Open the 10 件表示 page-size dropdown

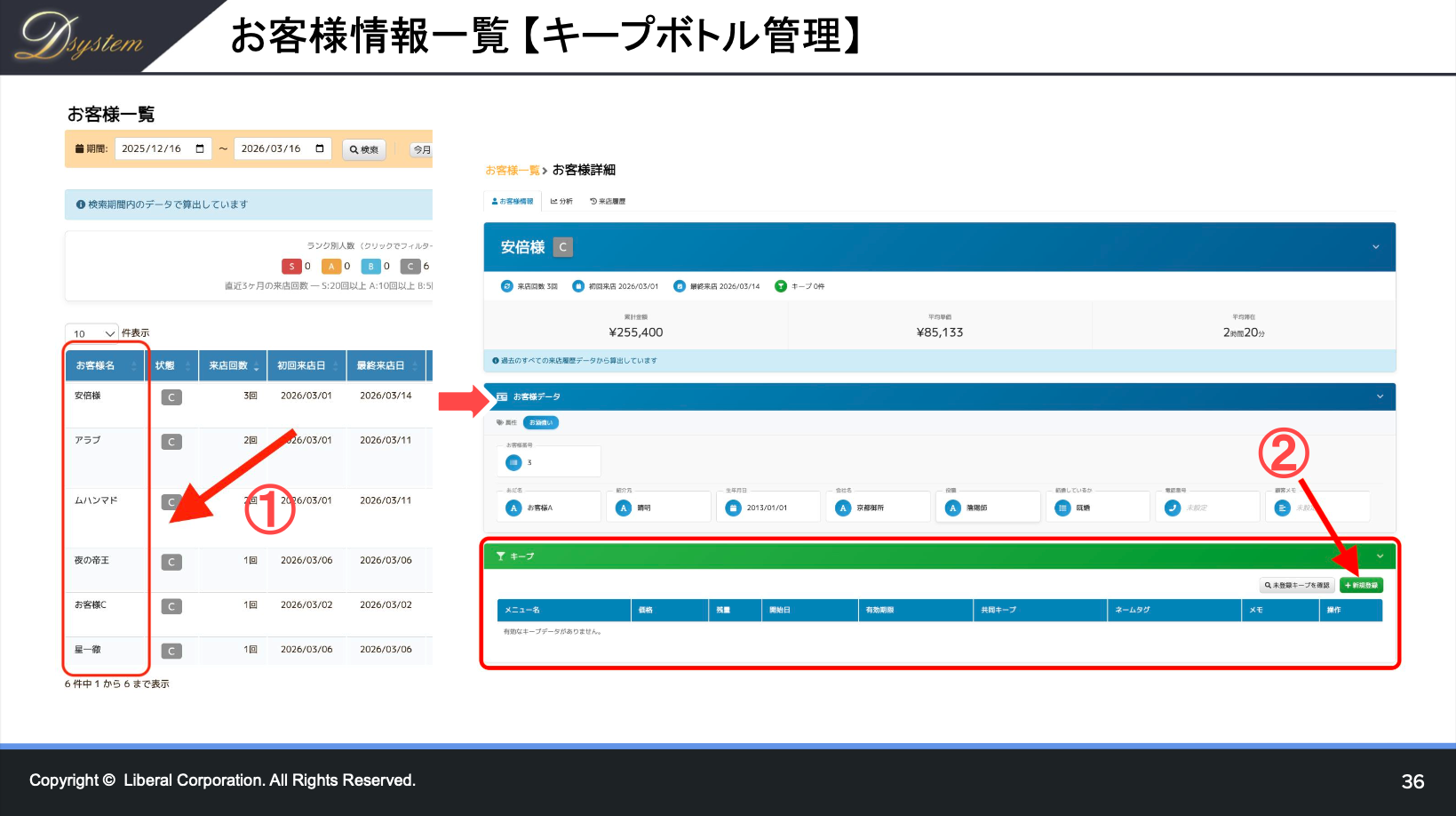coord(91,333)
